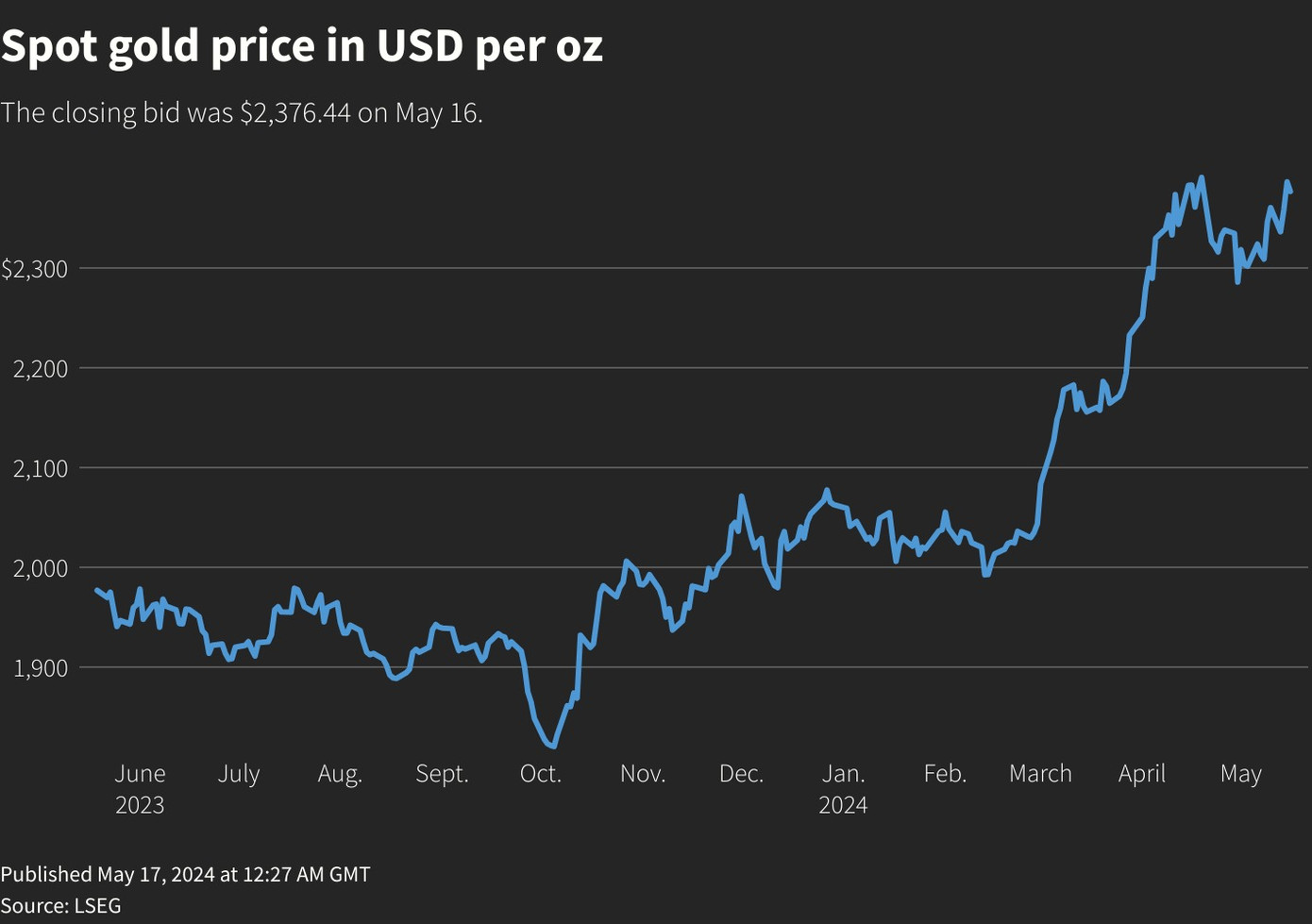Select the March month label
The image size is (1312, 924).
pos(1040,774)
